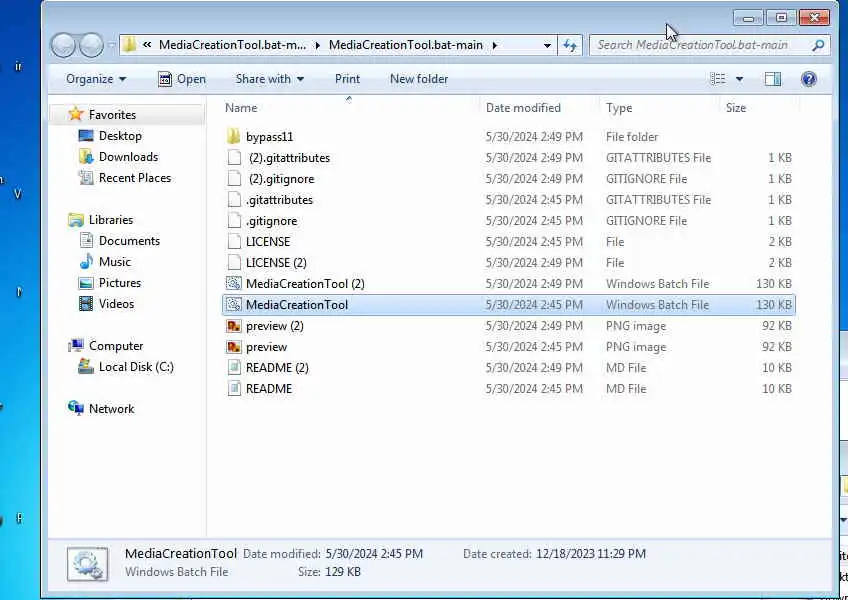Open Downloads in Favorites

click(x=128, y=157)
